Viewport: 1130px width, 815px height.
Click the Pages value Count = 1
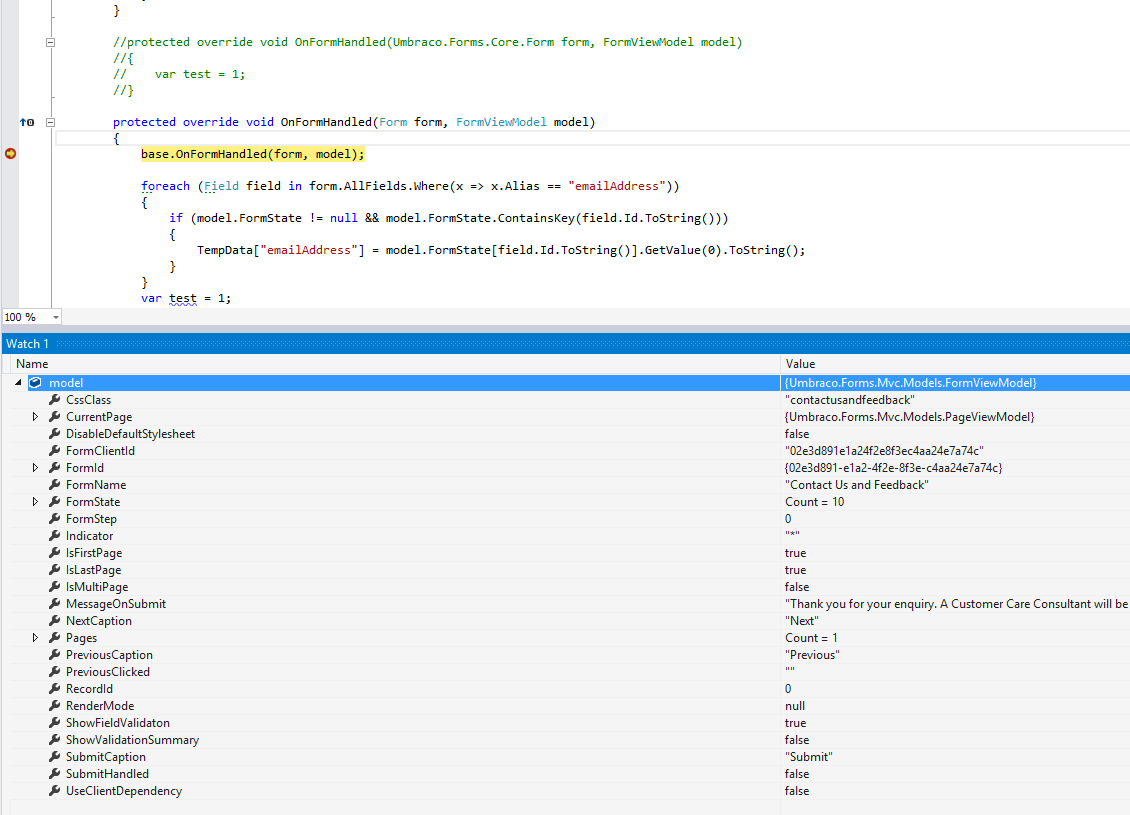(x=811, y=638)
